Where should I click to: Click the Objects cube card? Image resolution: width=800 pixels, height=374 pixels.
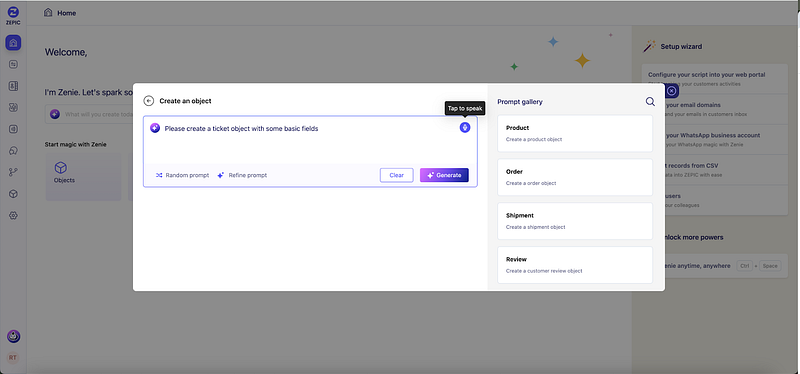pyautogui.click(x=83, y=177)
